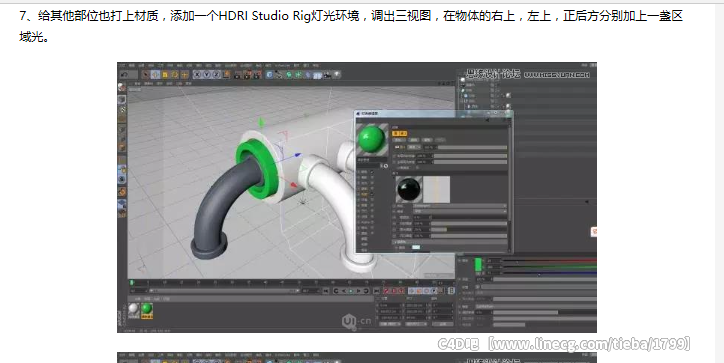Image resolution: width=724 pixels, height=363 pixels.
Task: Select the orange layer tab in material editor
Action: coord(396,133)
